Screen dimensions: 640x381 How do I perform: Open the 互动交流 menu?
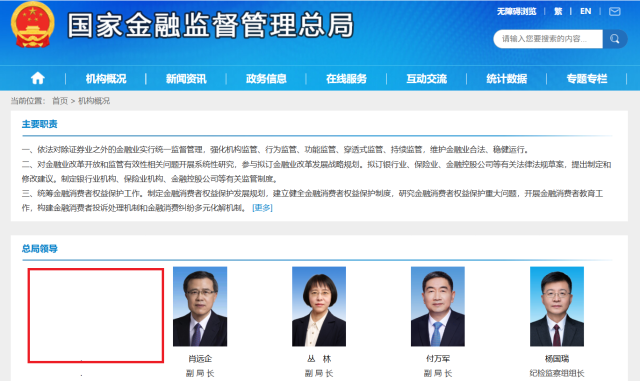tap(426, 78)
